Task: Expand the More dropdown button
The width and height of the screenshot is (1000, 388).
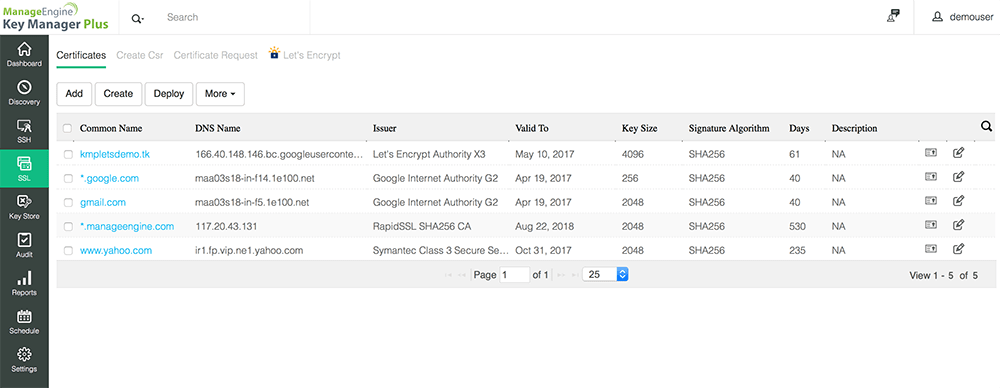Action: tap(220, 94)
